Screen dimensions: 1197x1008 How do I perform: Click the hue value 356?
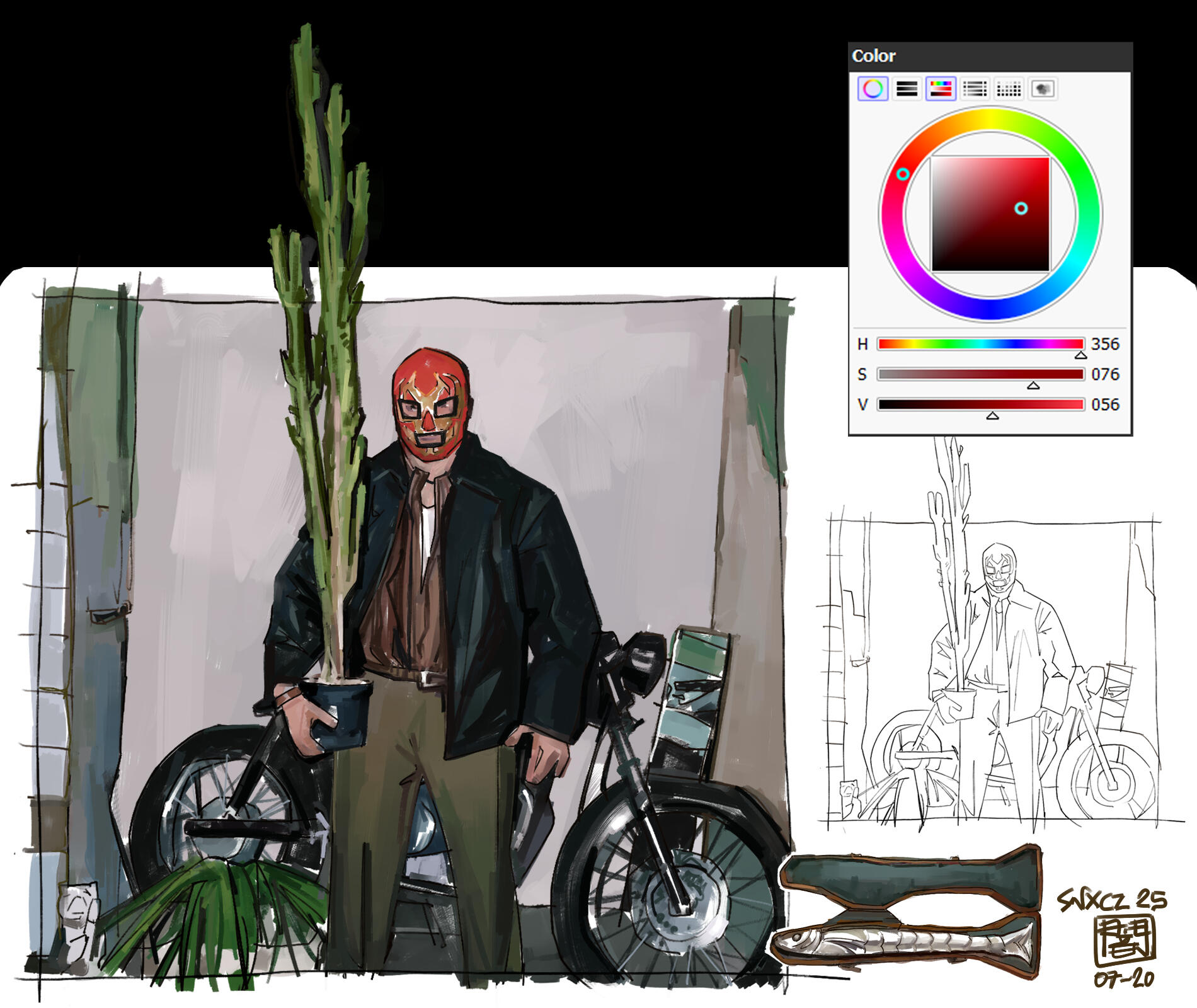1105,344
